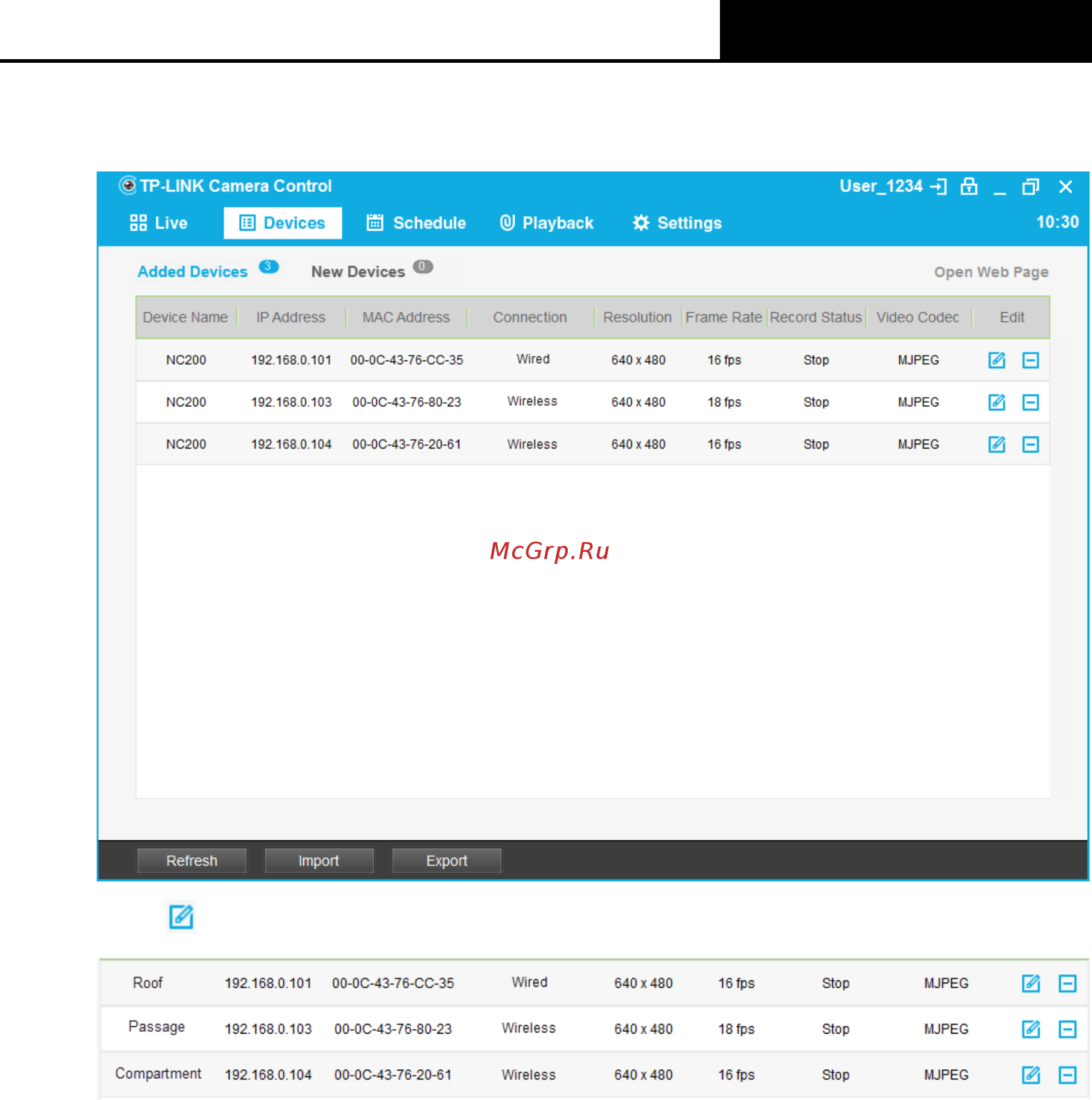The width and height of the screenshot is (1092, 1100).
Task: Go to the Playback tab
Action: point(547,223)
